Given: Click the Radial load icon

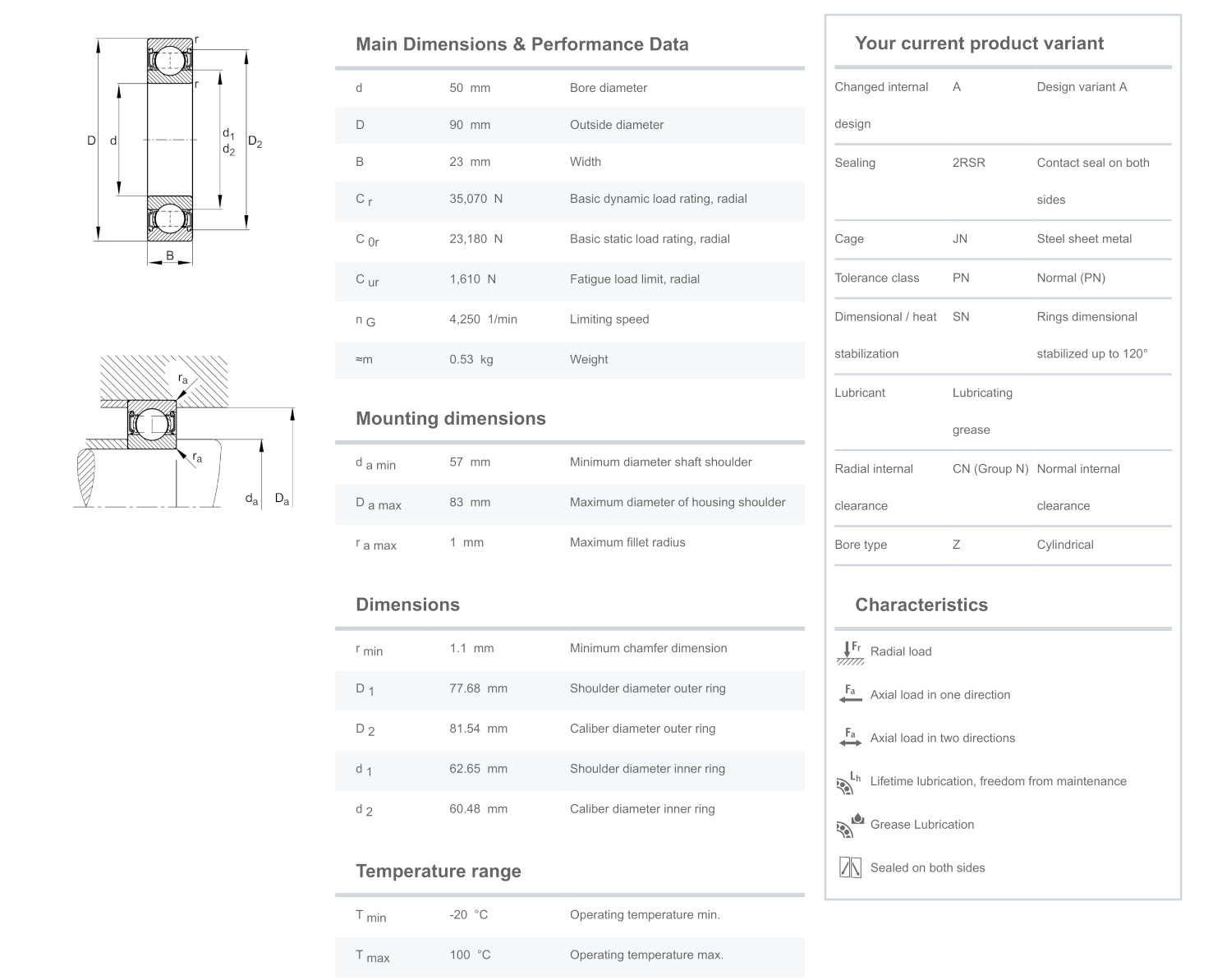Looking at the screenshot, I should pos(849,652).
